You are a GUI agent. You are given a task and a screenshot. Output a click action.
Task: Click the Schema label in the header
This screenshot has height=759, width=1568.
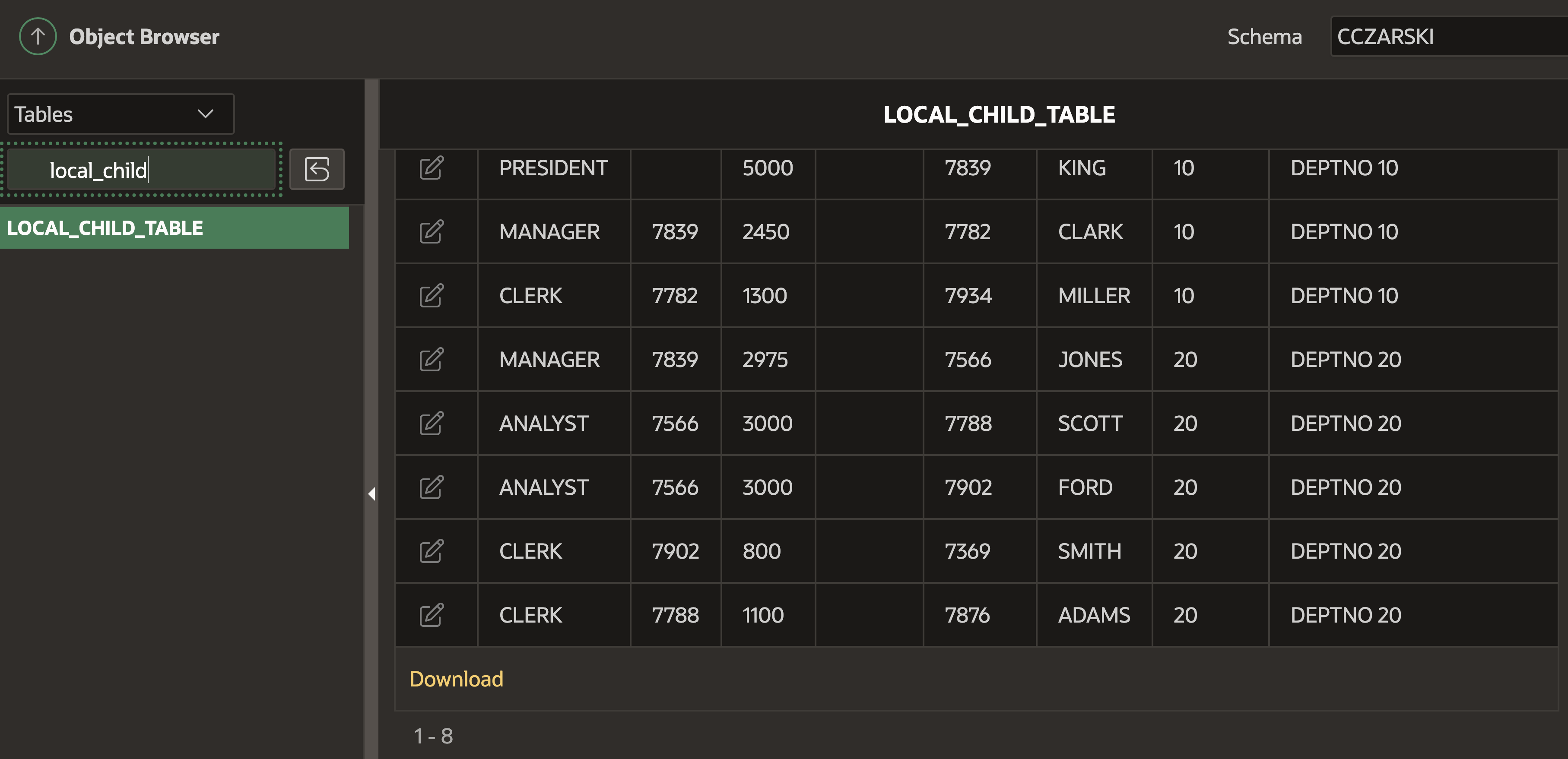click(1264, 37)
